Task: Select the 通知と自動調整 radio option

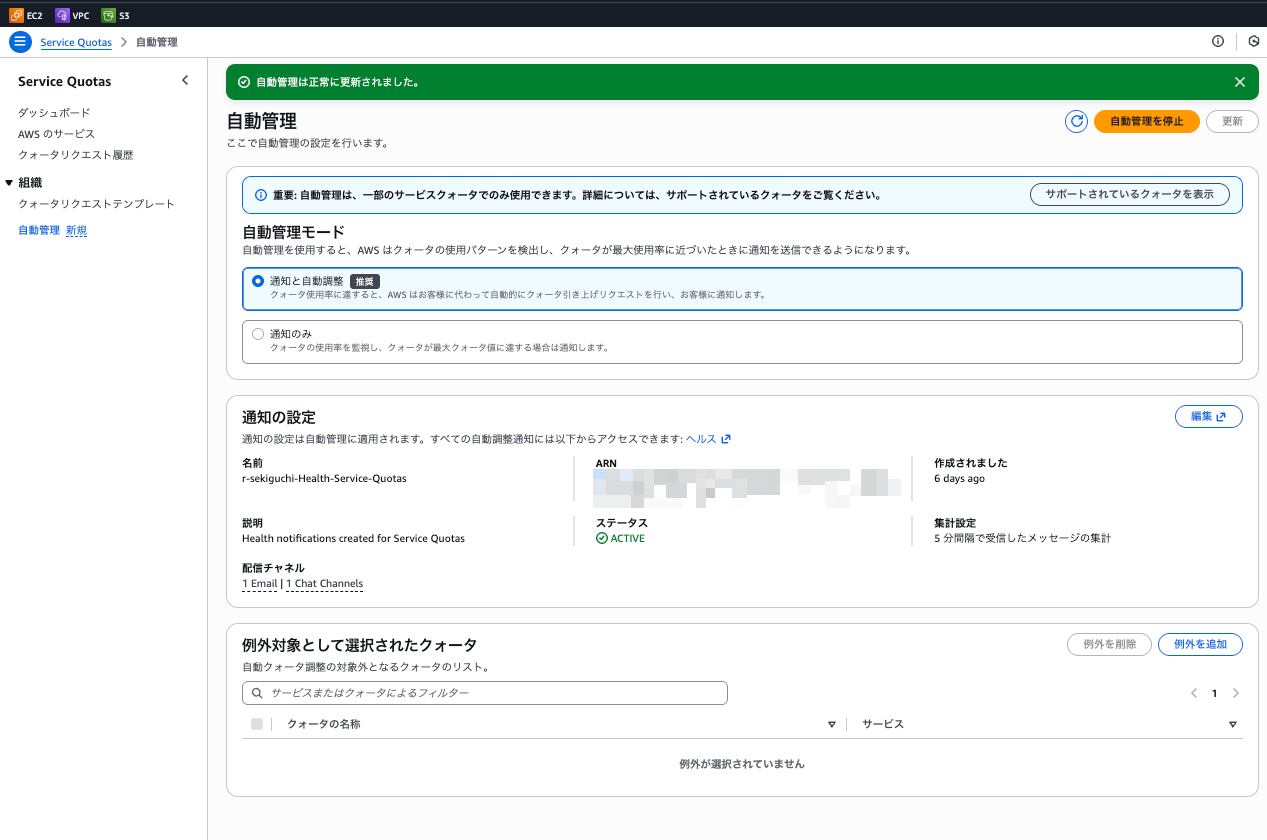Action: 258,281
